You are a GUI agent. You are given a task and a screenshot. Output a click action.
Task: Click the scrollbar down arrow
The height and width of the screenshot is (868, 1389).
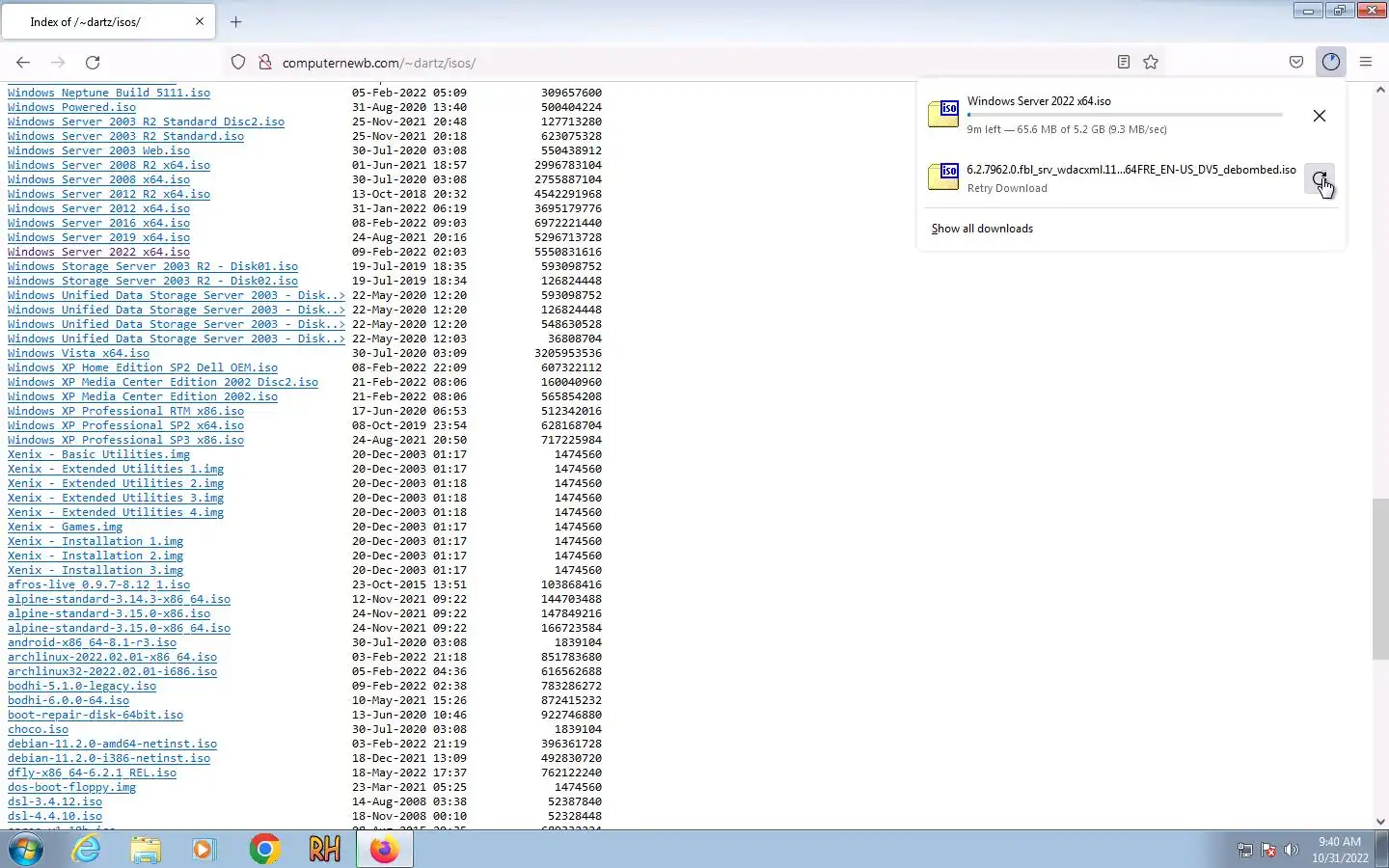tap(1380, 822)
